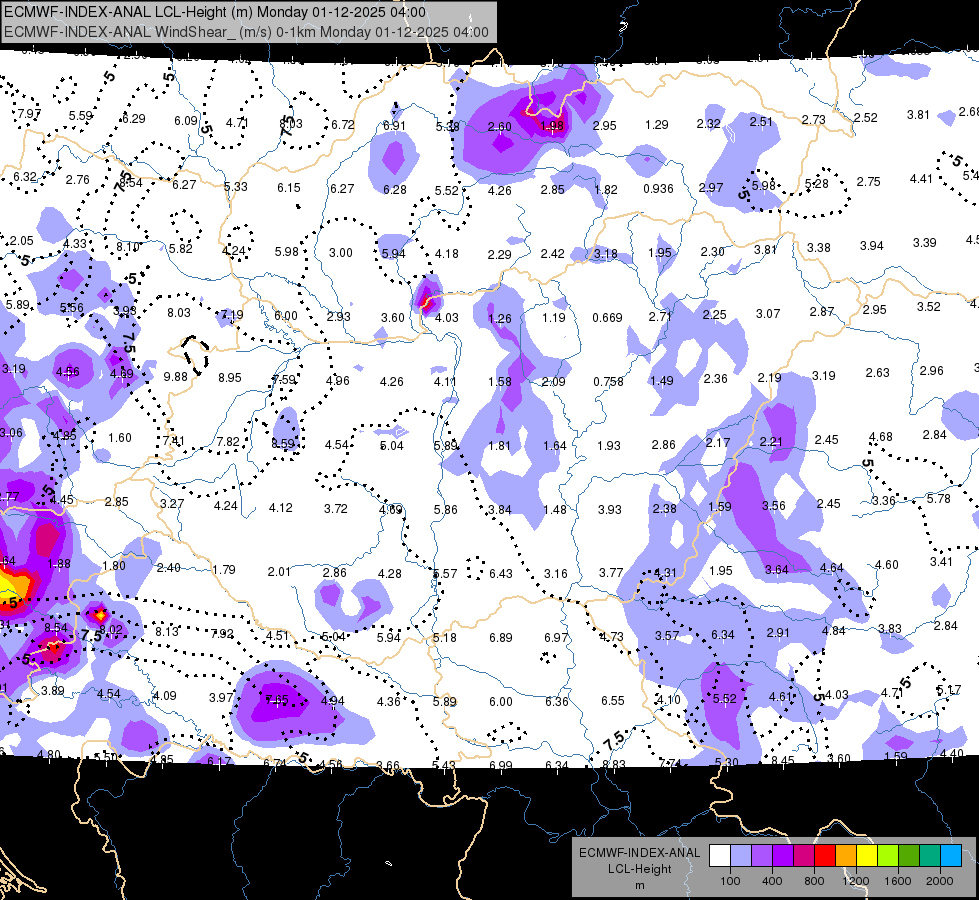Click the wind shear value 7.41

(174, 440)
